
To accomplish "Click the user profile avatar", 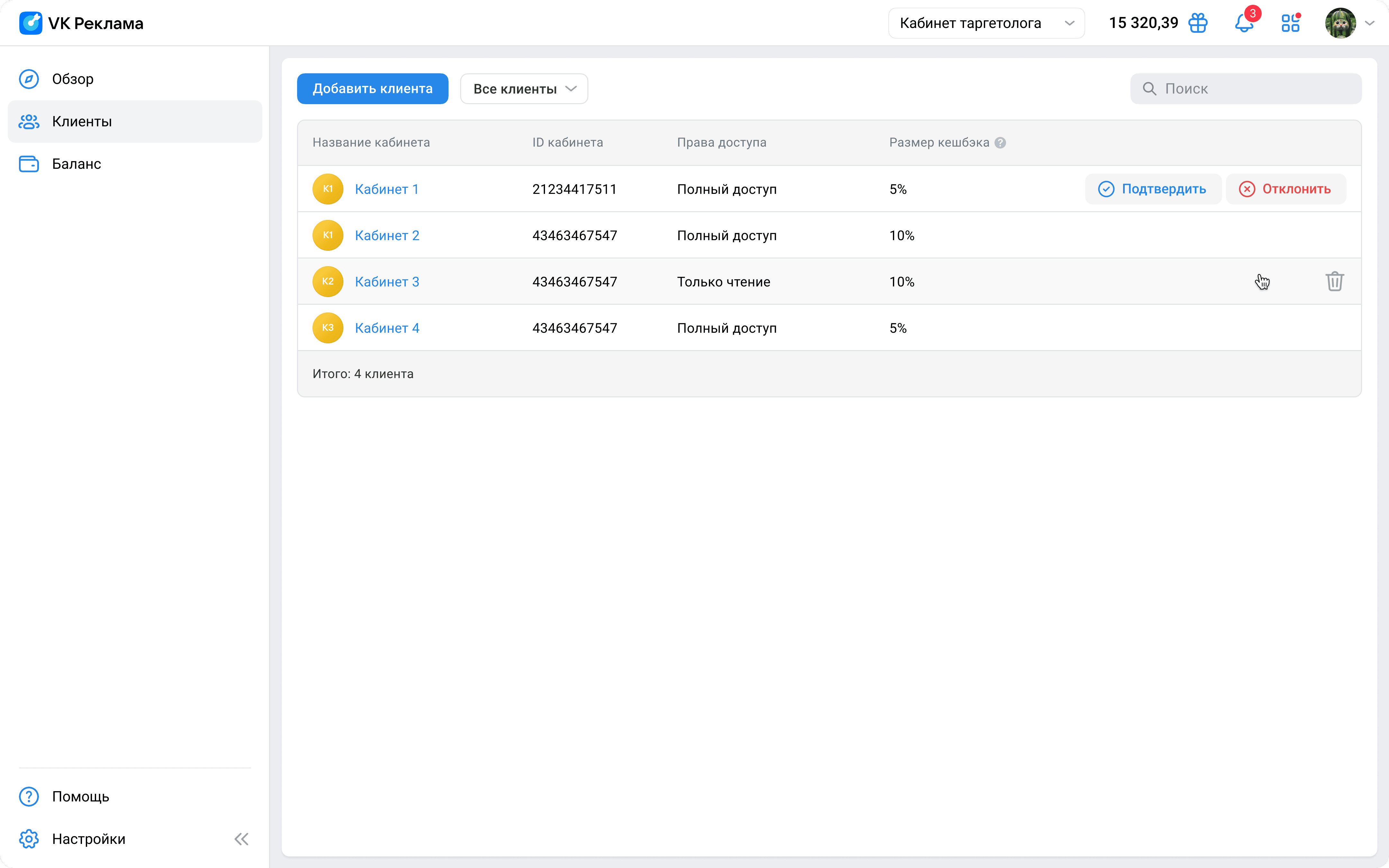I will [x=1340, y=23].
